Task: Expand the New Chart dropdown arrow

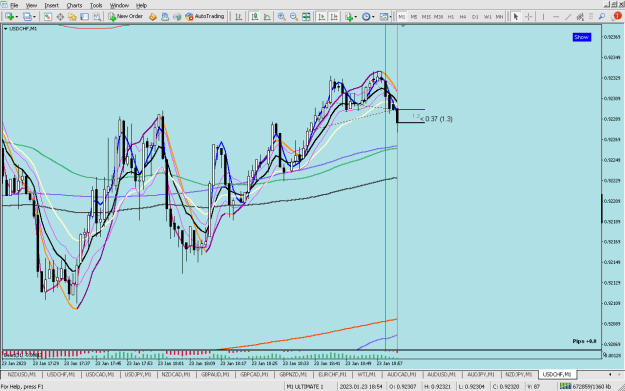Action: pos(17,17)
